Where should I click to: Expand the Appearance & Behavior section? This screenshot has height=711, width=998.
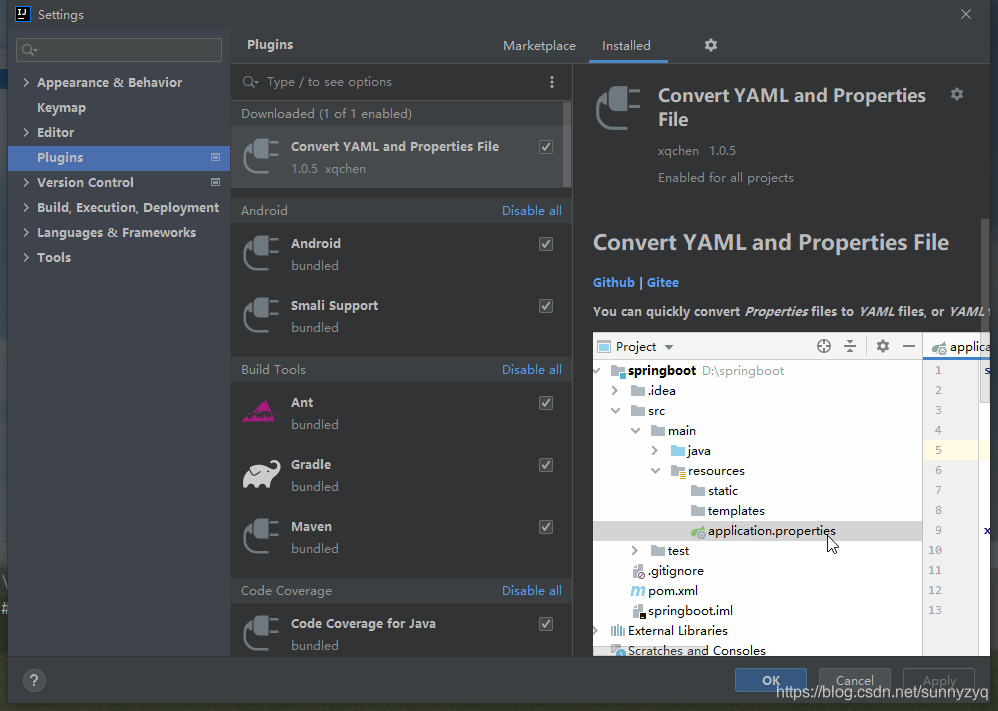coord(26,83)
